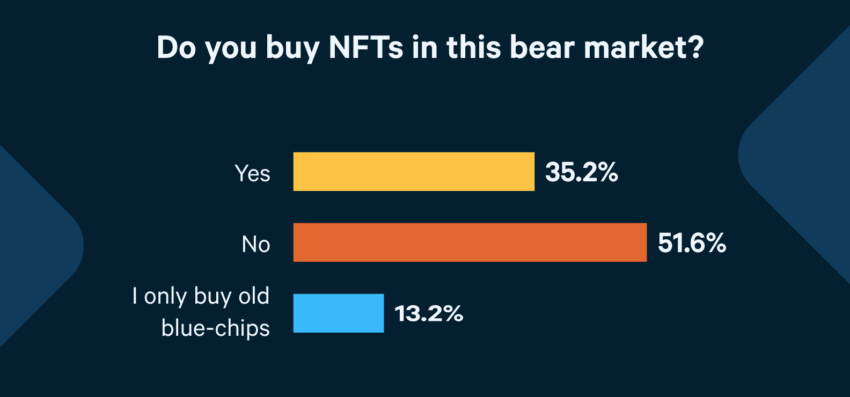Click the chart title about bear market

click(x=430, y=49)
